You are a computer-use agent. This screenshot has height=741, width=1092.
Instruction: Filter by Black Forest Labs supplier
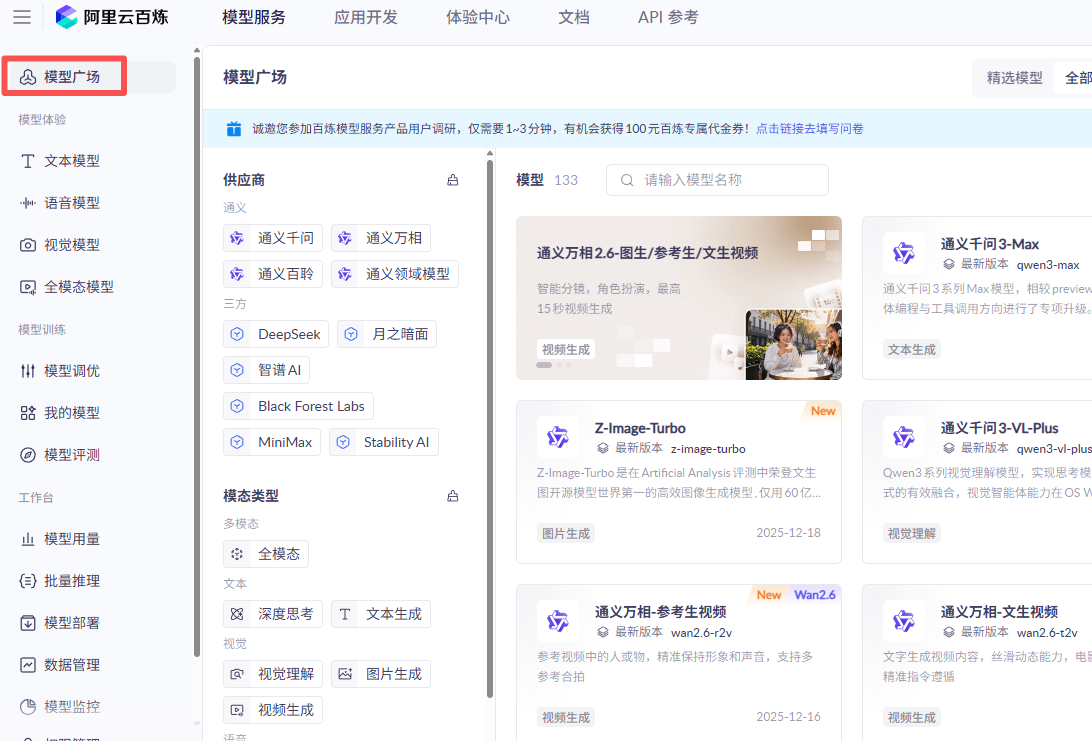tap(298, 406)
